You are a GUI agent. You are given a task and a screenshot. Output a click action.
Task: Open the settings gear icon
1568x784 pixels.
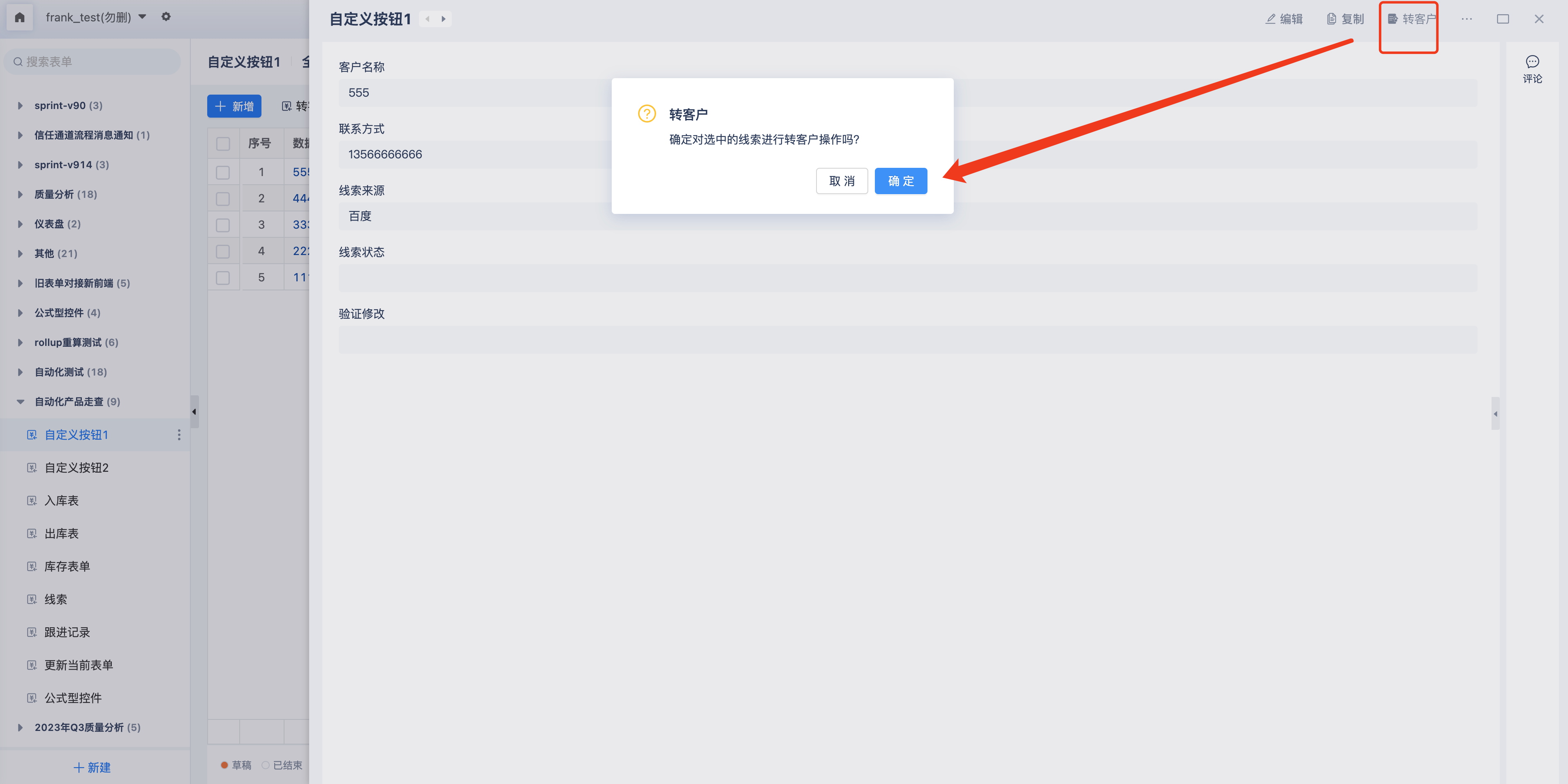coord(166,16)
